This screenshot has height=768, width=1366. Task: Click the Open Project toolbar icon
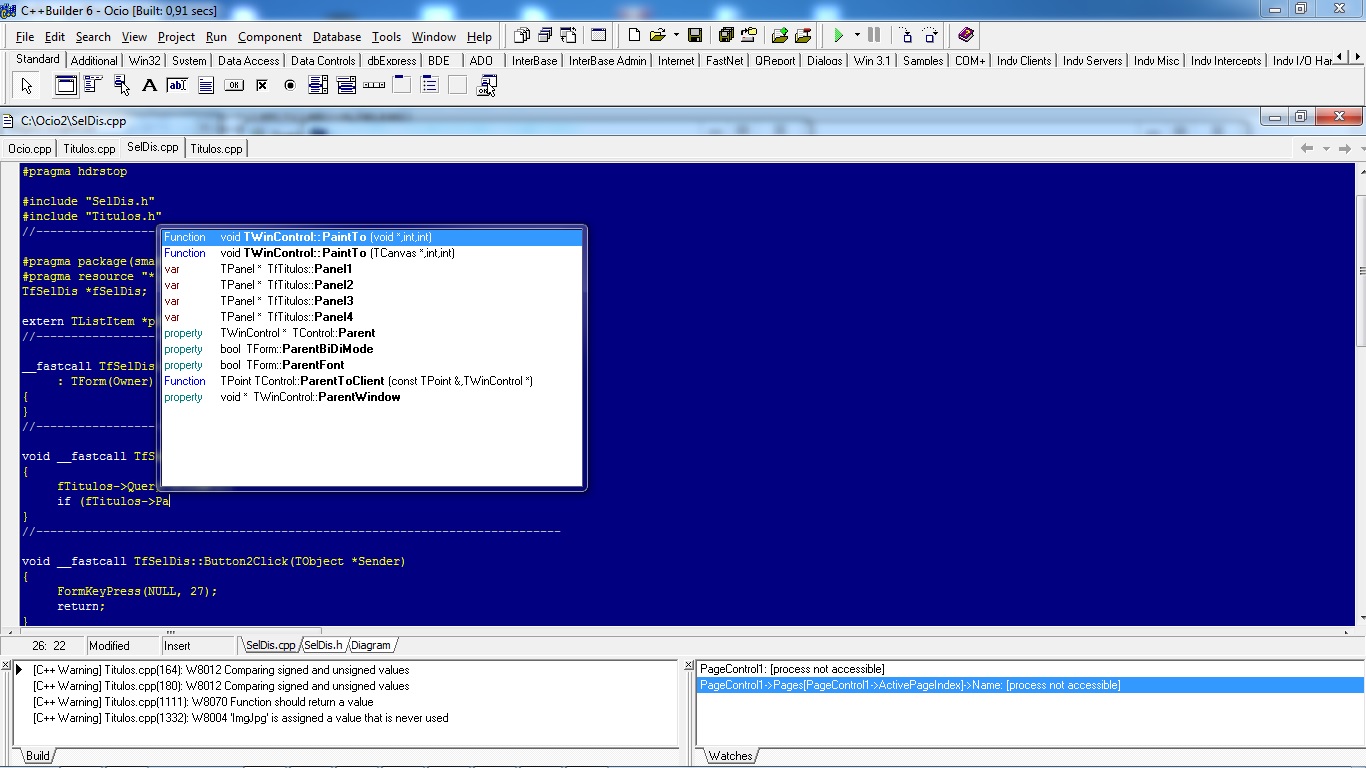(748, 36)
